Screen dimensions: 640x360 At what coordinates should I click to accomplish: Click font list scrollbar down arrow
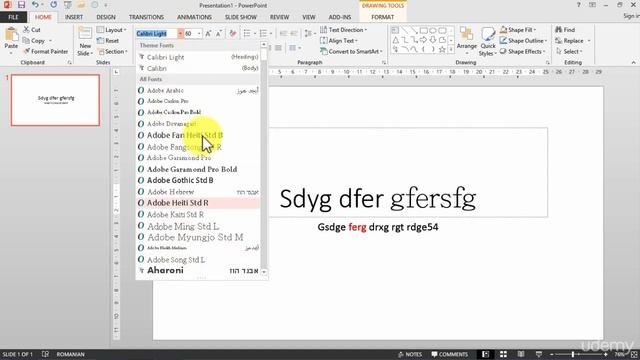pos(264,272)
